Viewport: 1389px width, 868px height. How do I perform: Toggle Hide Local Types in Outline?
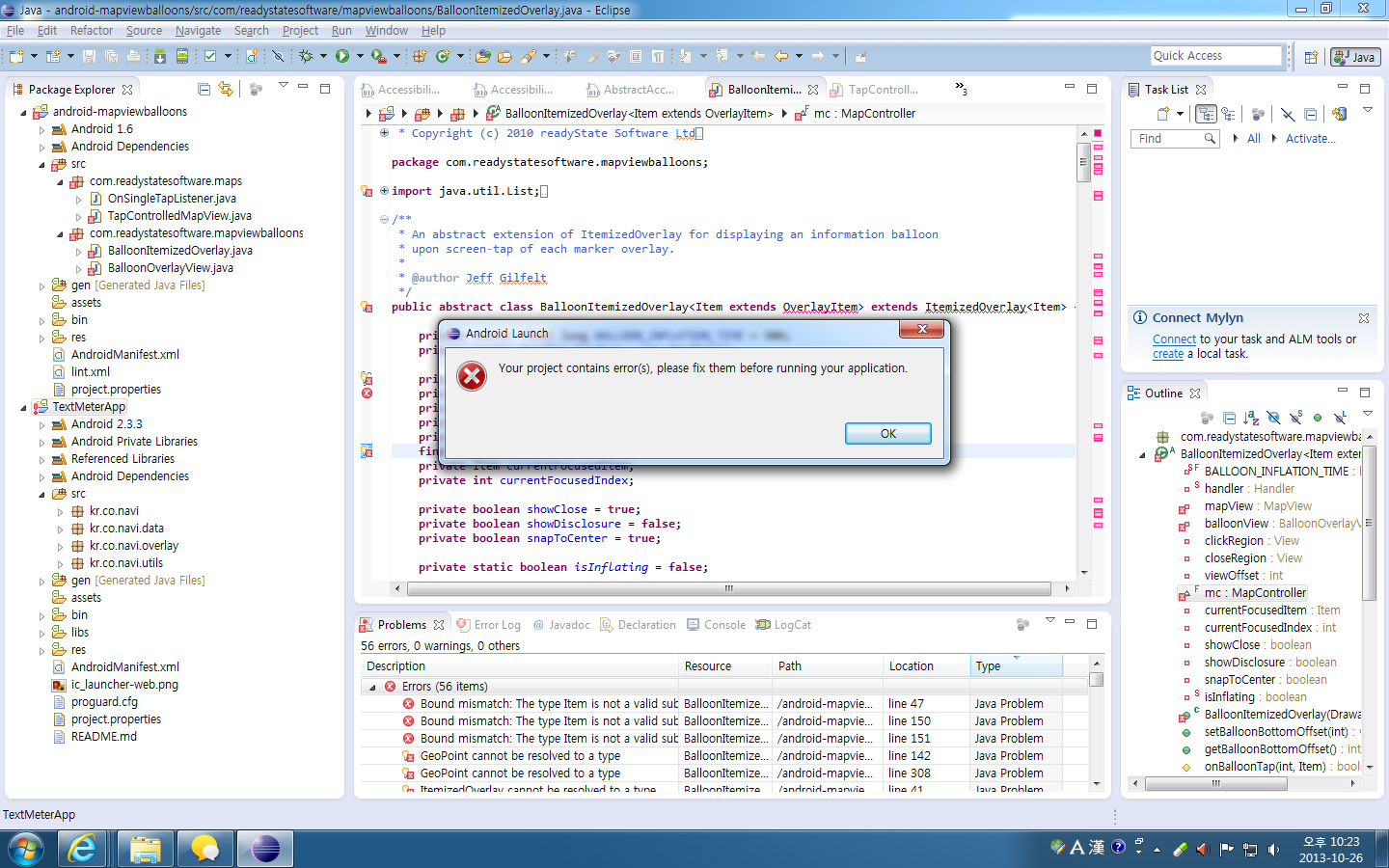pyautogui.click(x=1341, y=418)
